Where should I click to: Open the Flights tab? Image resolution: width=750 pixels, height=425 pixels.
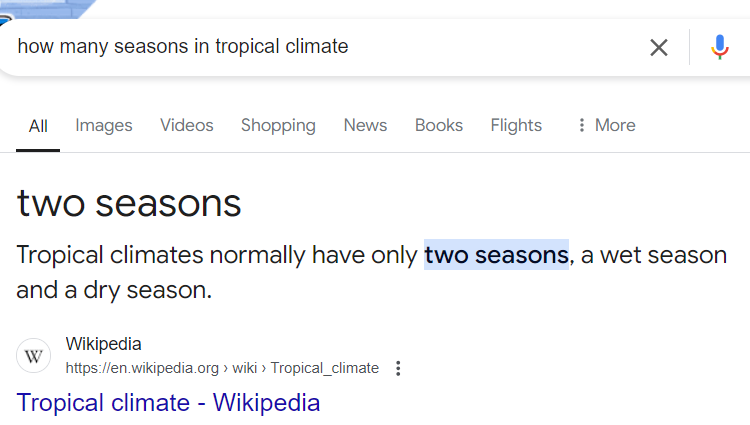pyautogui.click(x=516, y=125)
